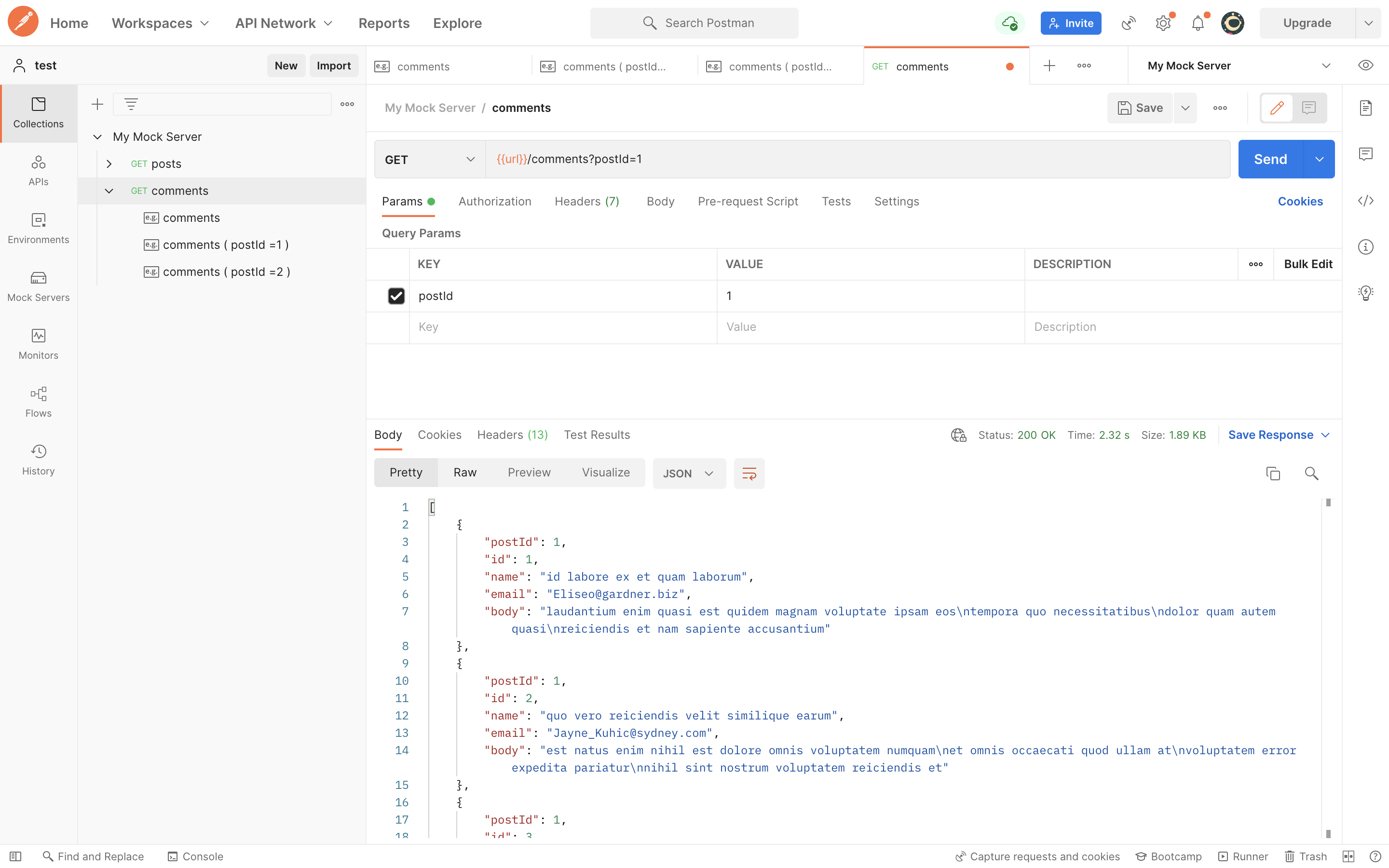
Task: Click the blue Send button
Action: pyautogui.click(x=1270, y=159)
